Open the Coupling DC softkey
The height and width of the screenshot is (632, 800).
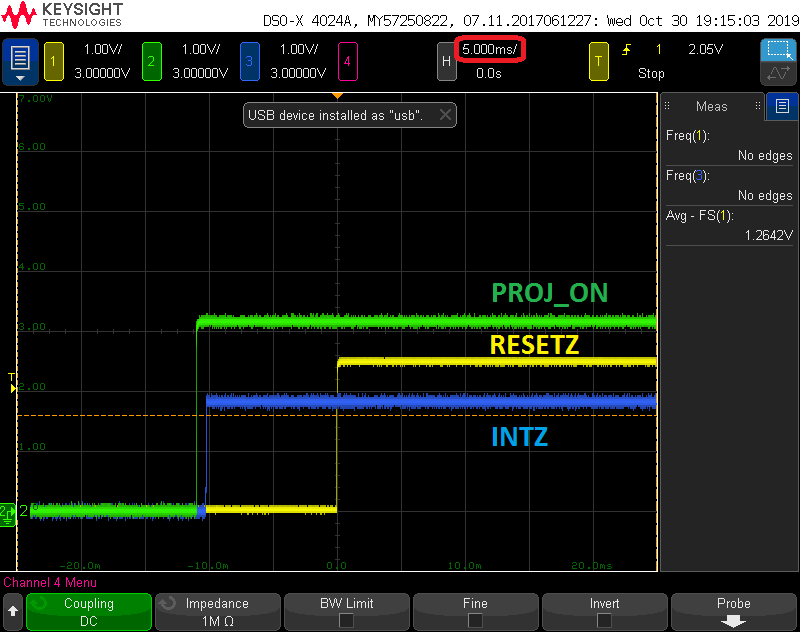coord(89,612)
